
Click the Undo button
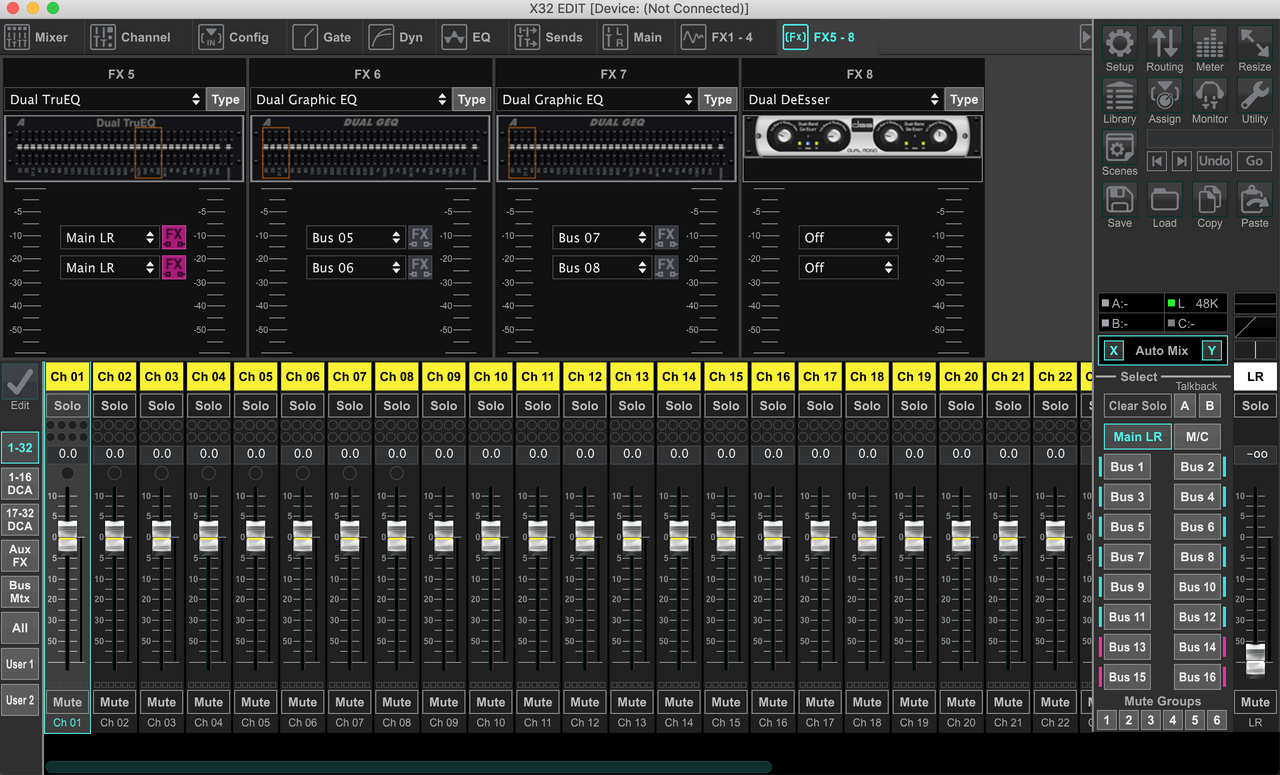coord(1214,160)
